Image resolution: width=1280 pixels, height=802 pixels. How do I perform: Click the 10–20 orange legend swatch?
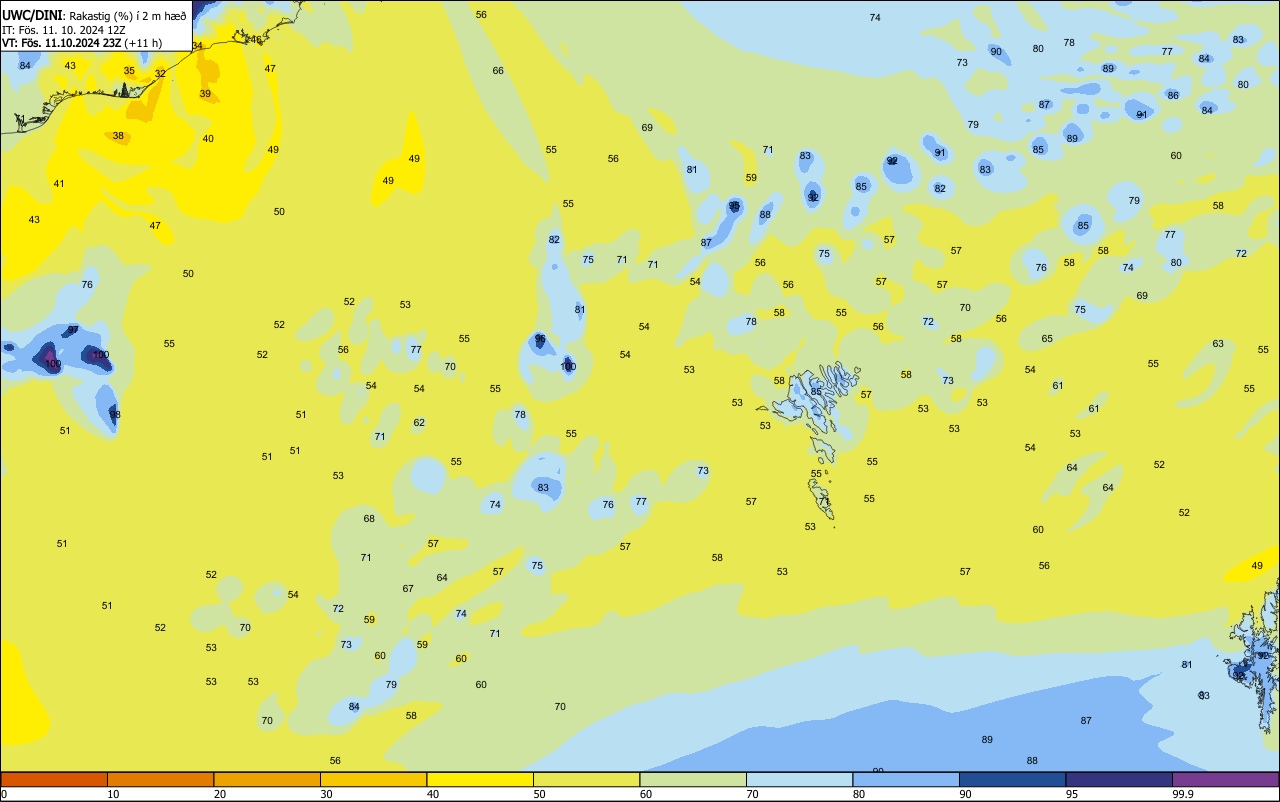pyautogui.click(x=160, y=779)
